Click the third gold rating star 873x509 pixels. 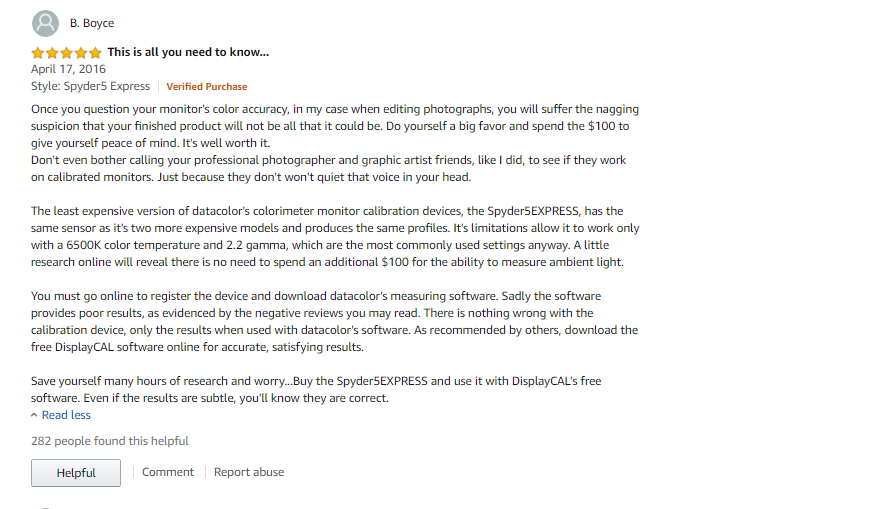coord(67,53)
